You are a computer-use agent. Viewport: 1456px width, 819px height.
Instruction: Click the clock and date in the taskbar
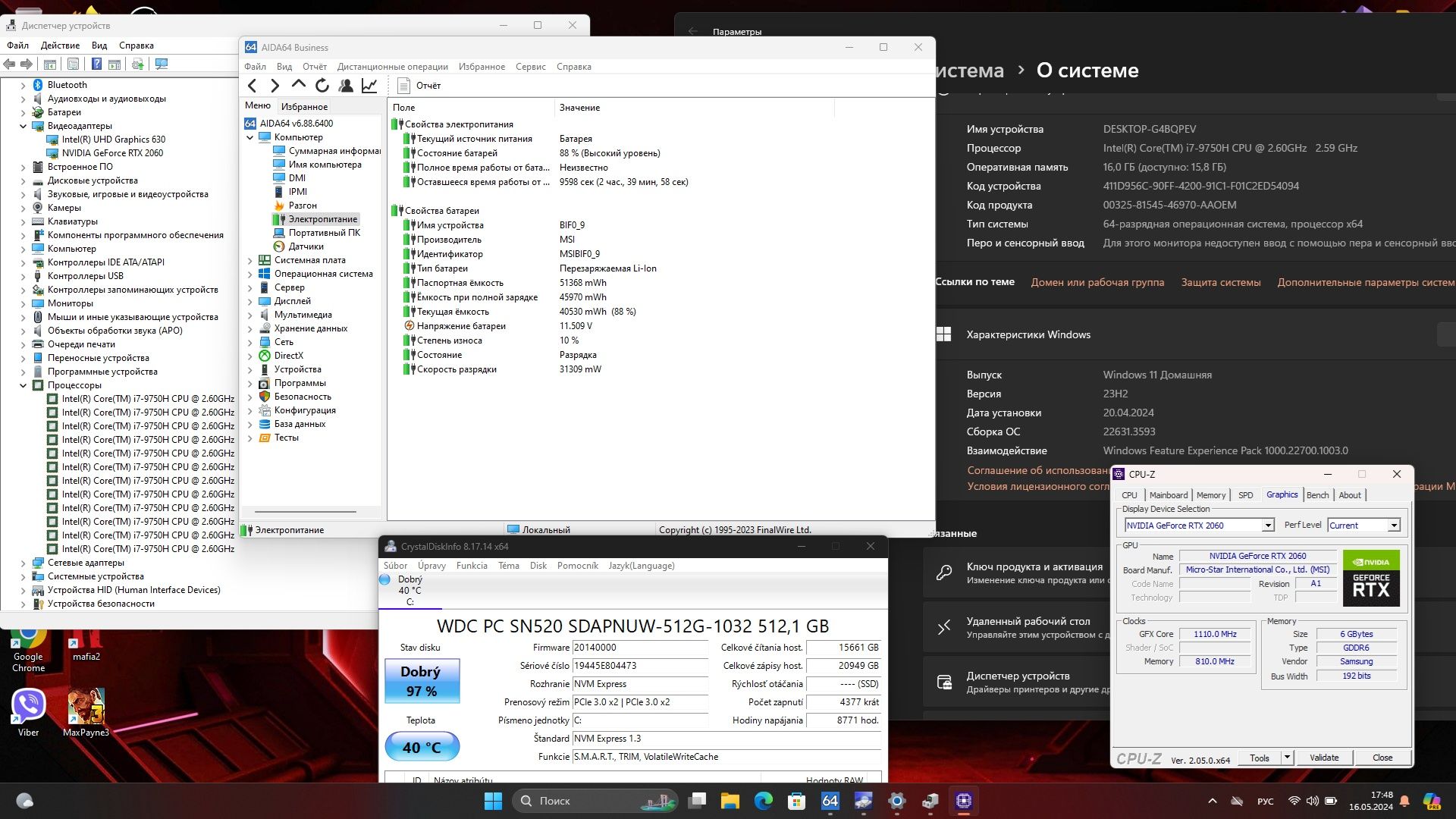(x=1370, y=801)
